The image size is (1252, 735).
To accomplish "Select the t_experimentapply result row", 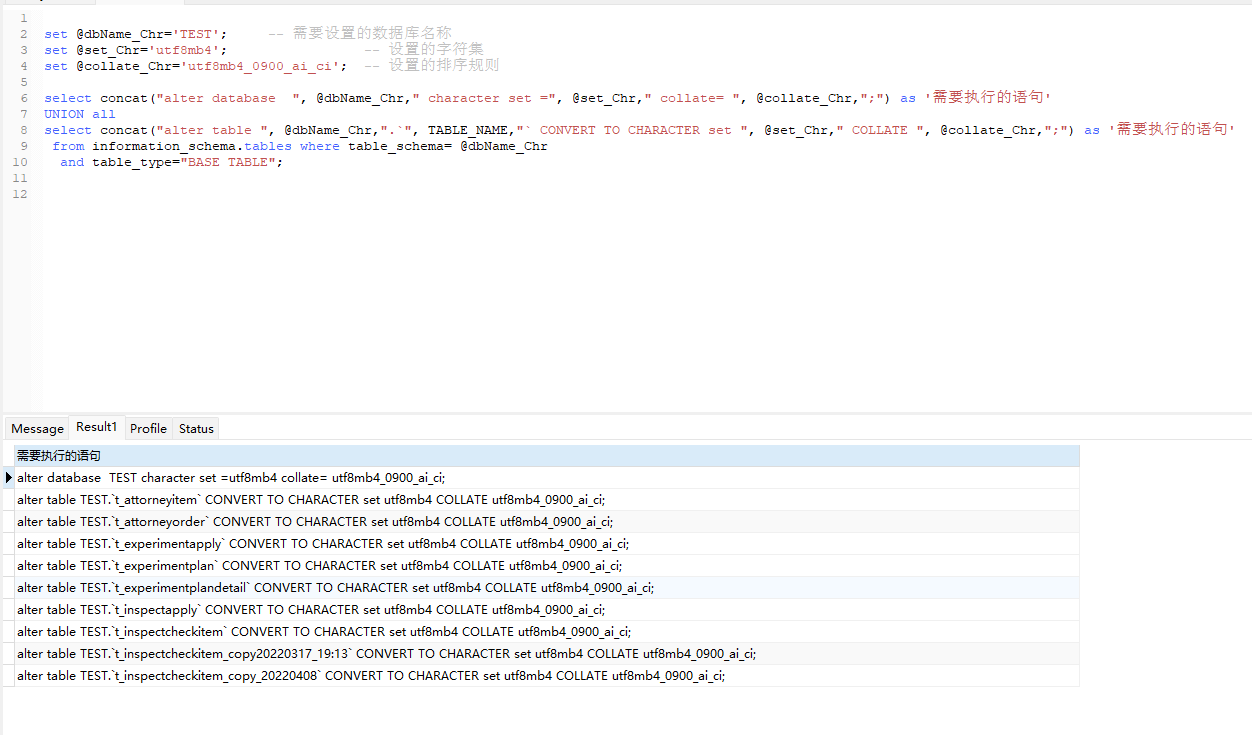I will point(547,543).
